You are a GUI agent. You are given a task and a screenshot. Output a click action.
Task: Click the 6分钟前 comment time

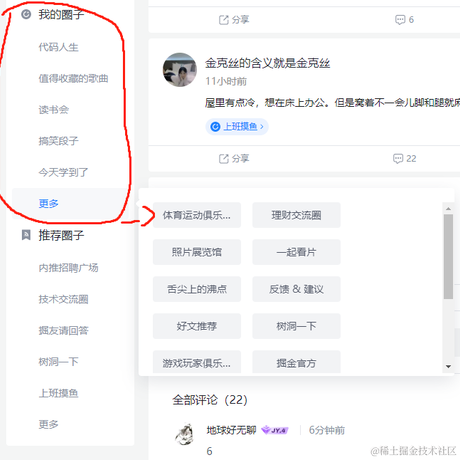327,430
